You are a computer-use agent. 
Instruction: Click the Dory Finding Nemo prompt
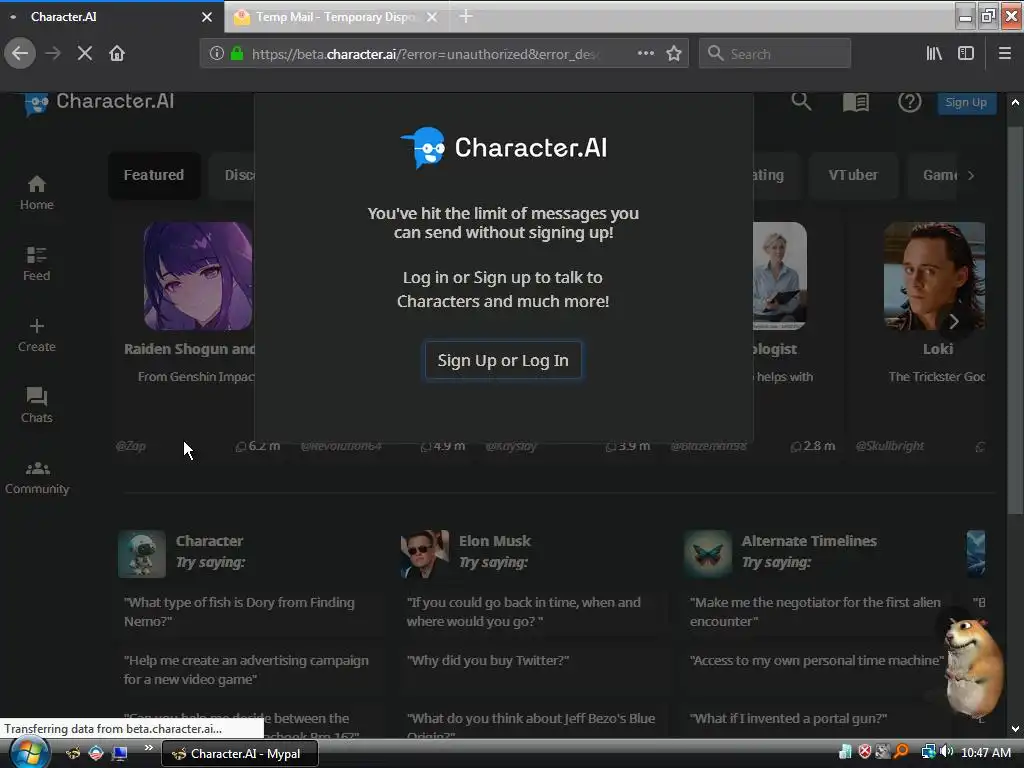pyautogui.click(x=240, y=612)
